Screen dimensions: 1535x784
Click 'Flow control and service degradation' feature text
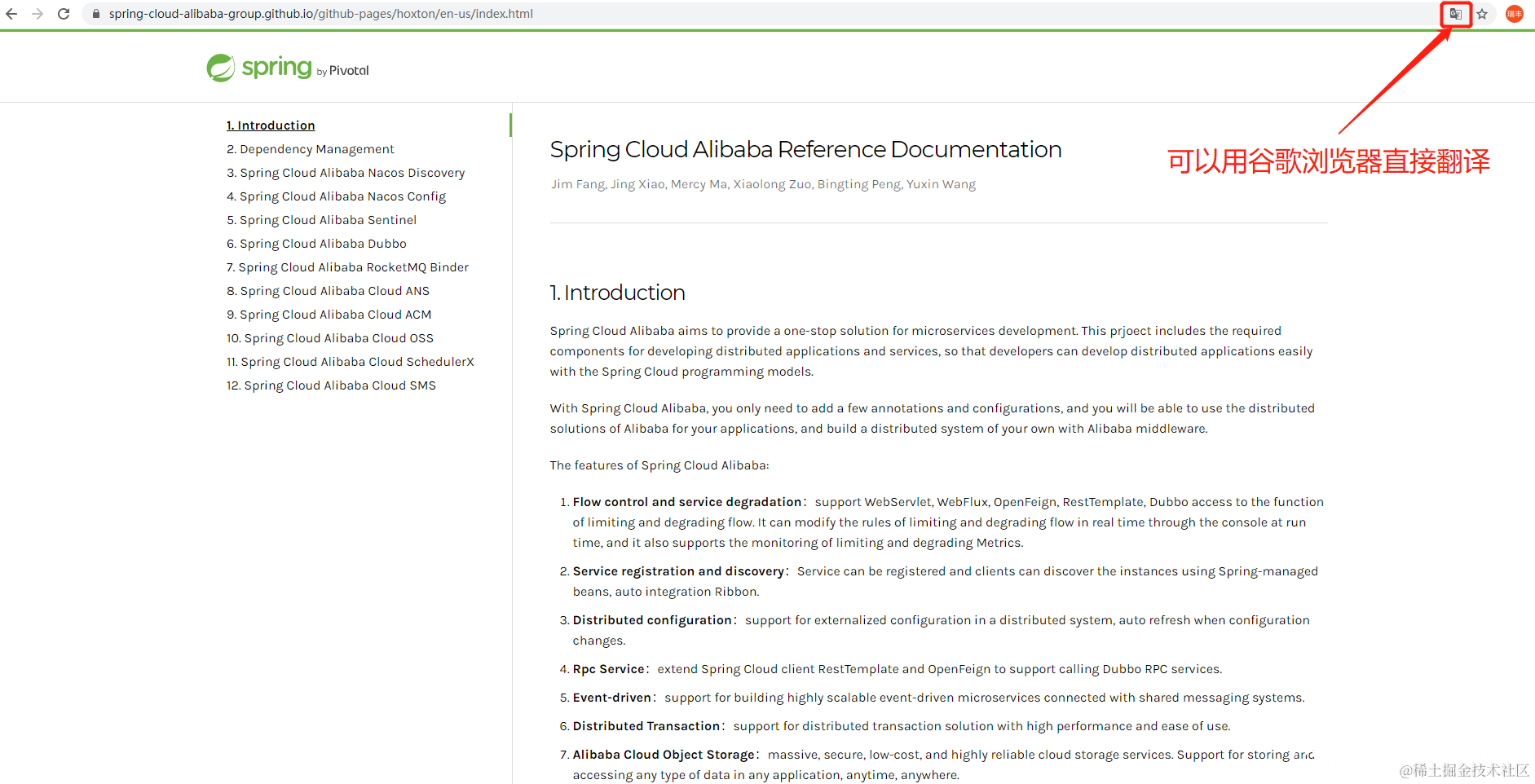687,502
